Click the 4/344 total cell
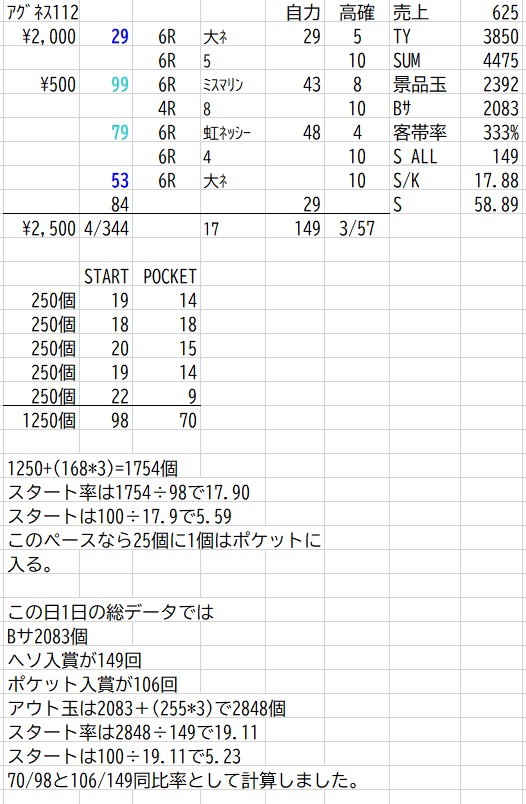526x804 pixels. [x=106, y=229]
